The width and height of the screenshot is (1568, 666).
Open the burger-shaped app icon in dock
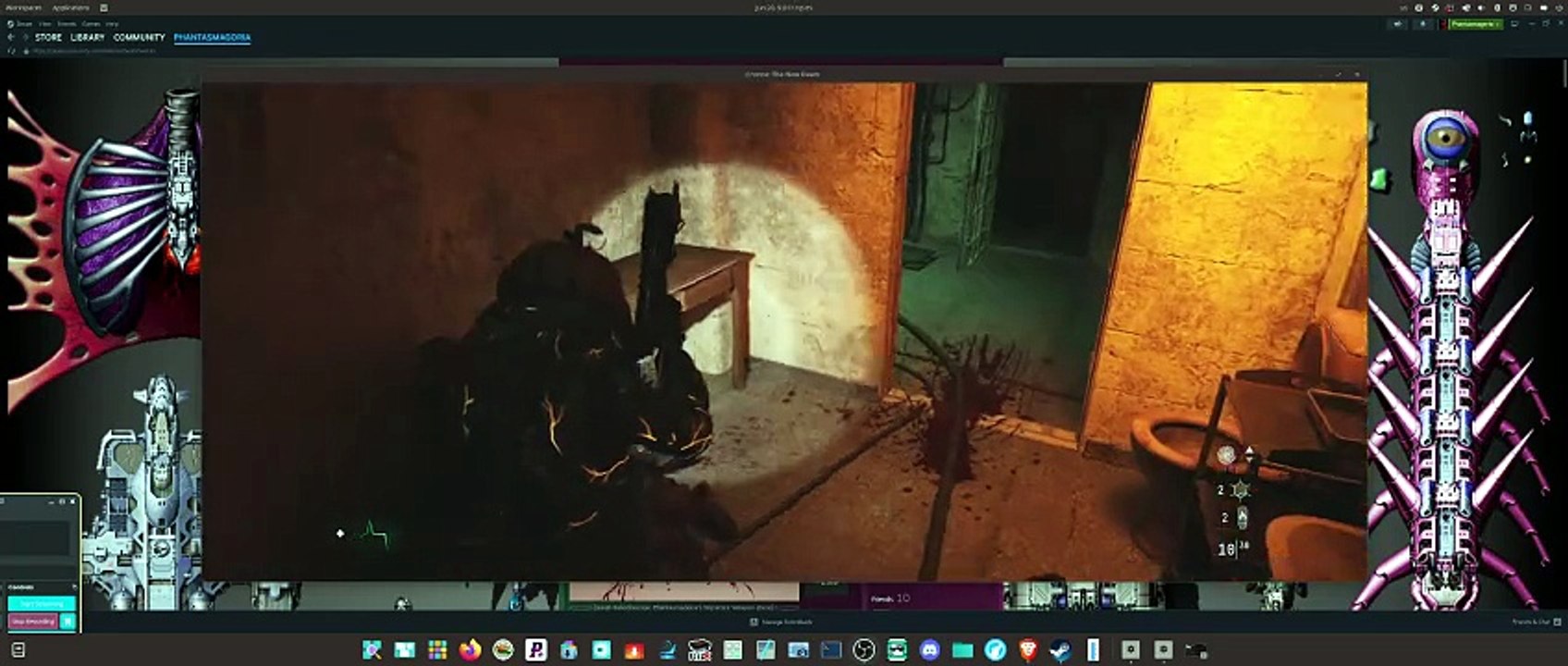(x=503, y=650)
